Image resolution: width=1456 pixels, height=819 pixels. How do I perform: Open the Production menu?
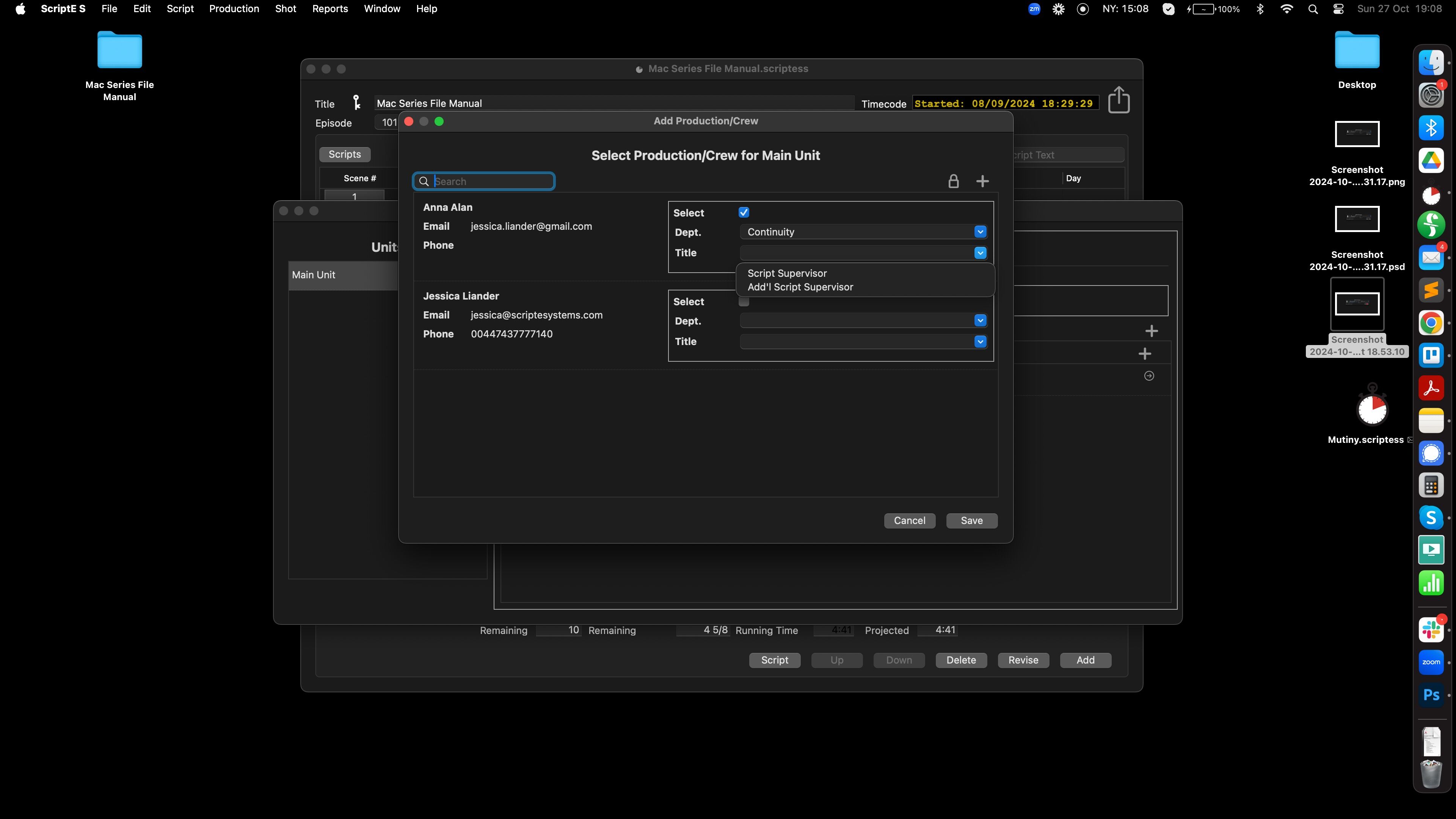[x=234, y=8]
